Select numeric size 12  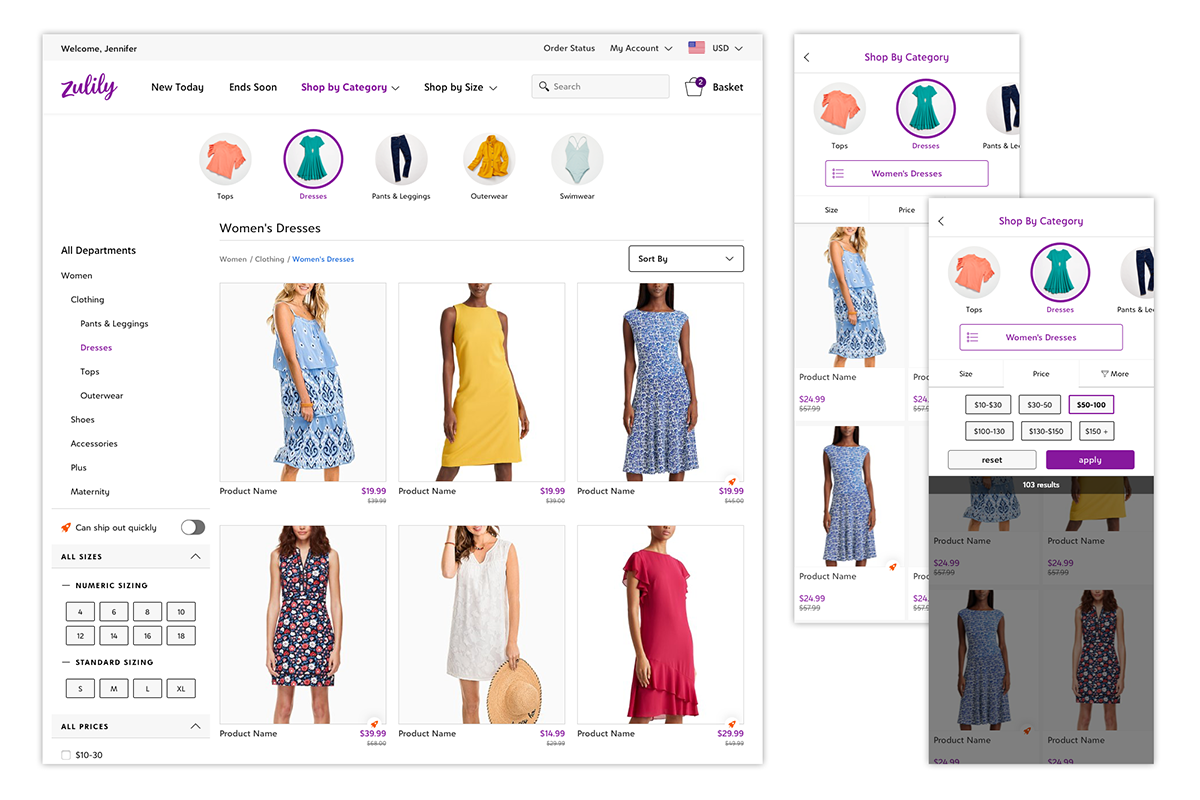(80, 636)
